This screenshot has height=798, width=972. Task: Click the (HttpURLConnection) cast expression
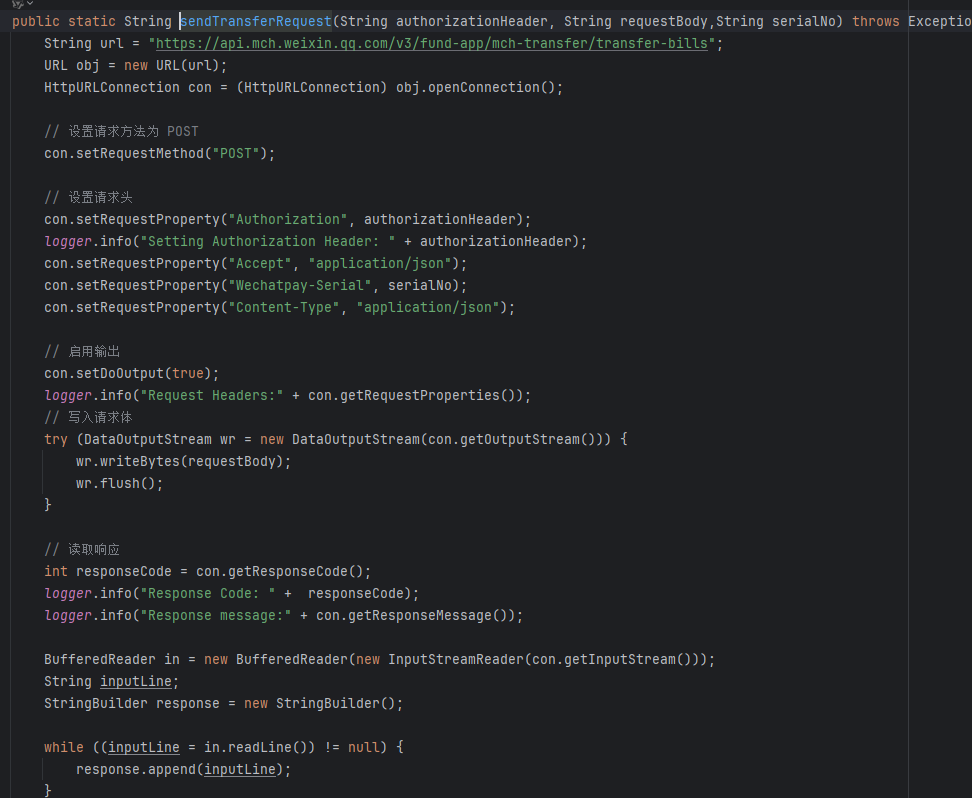coord(312,87)
